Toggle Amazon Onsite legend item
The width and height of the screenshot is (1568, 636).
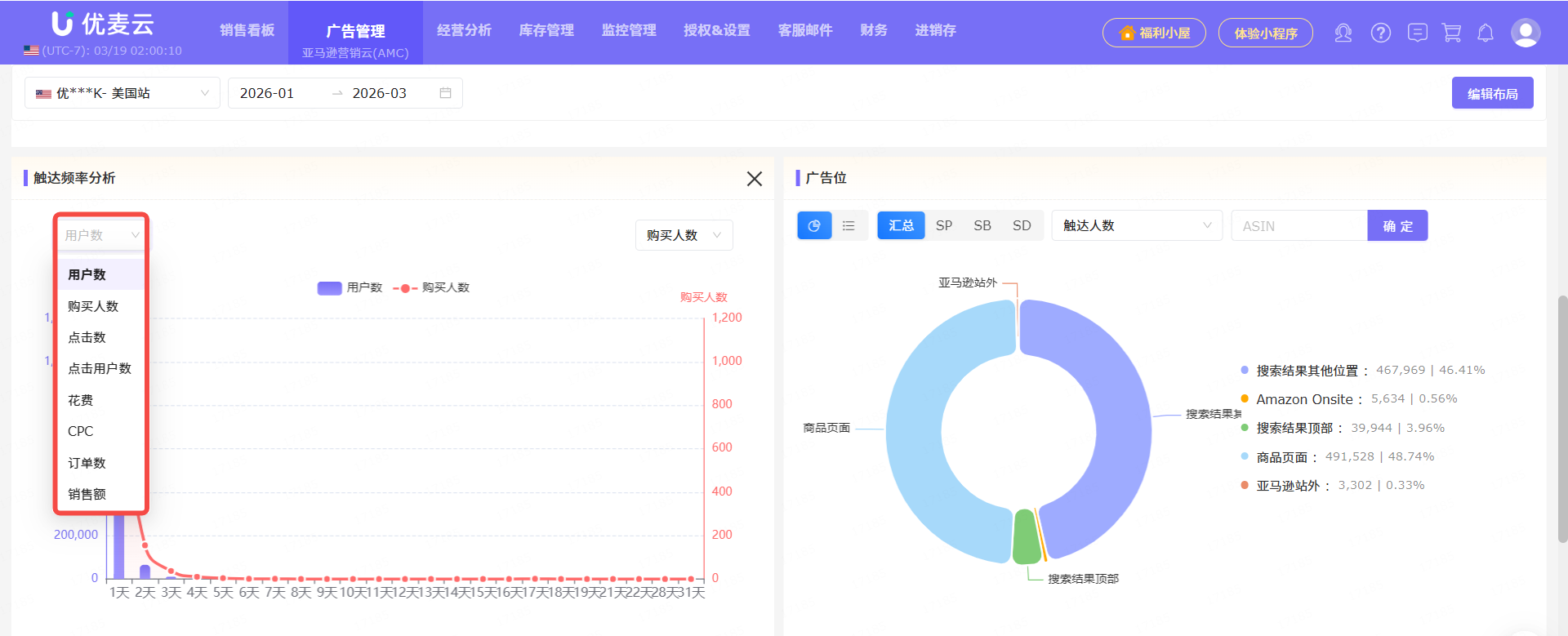click(1348, 398)
